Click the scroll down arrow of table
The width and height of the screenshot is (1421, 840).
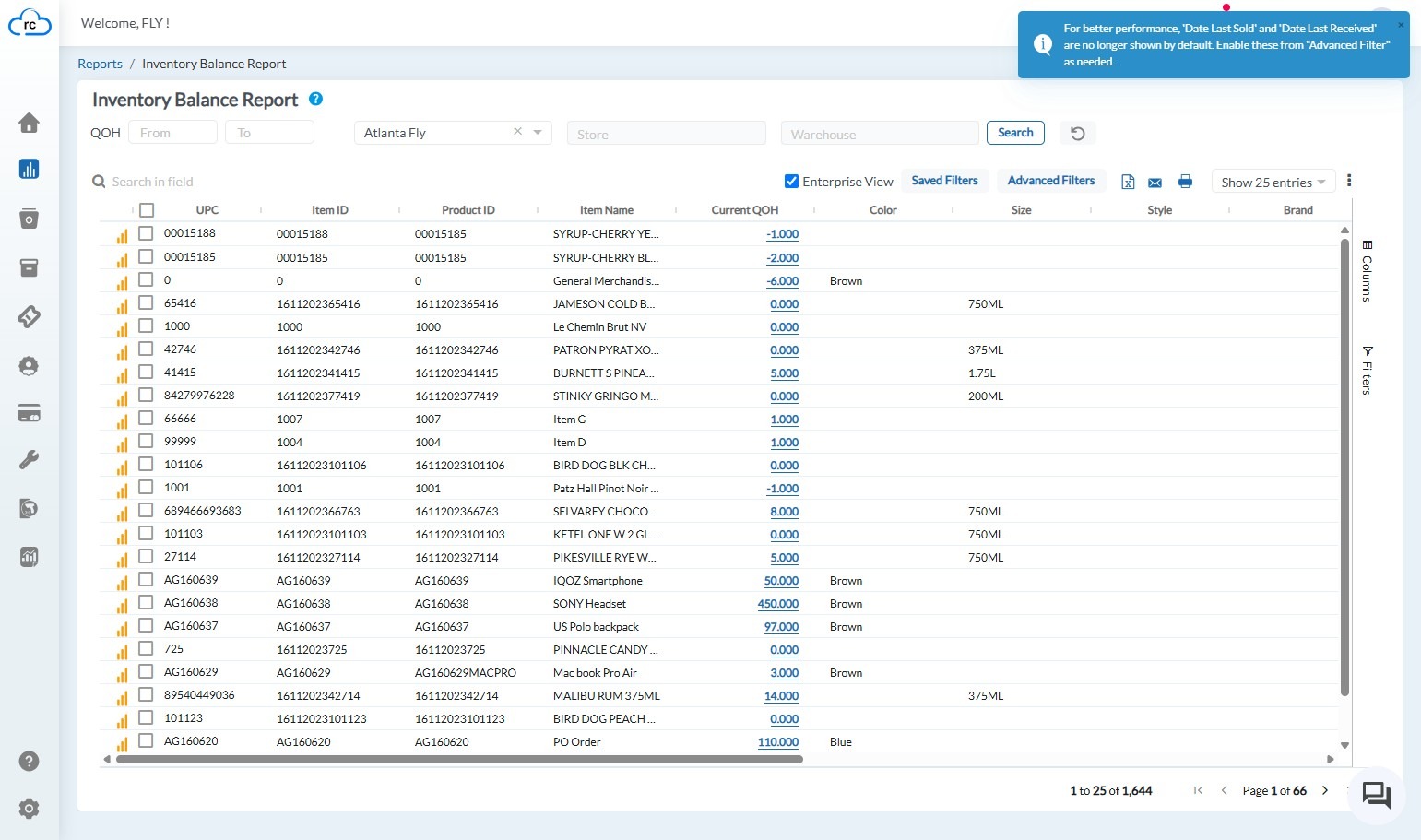point(1344,745)
